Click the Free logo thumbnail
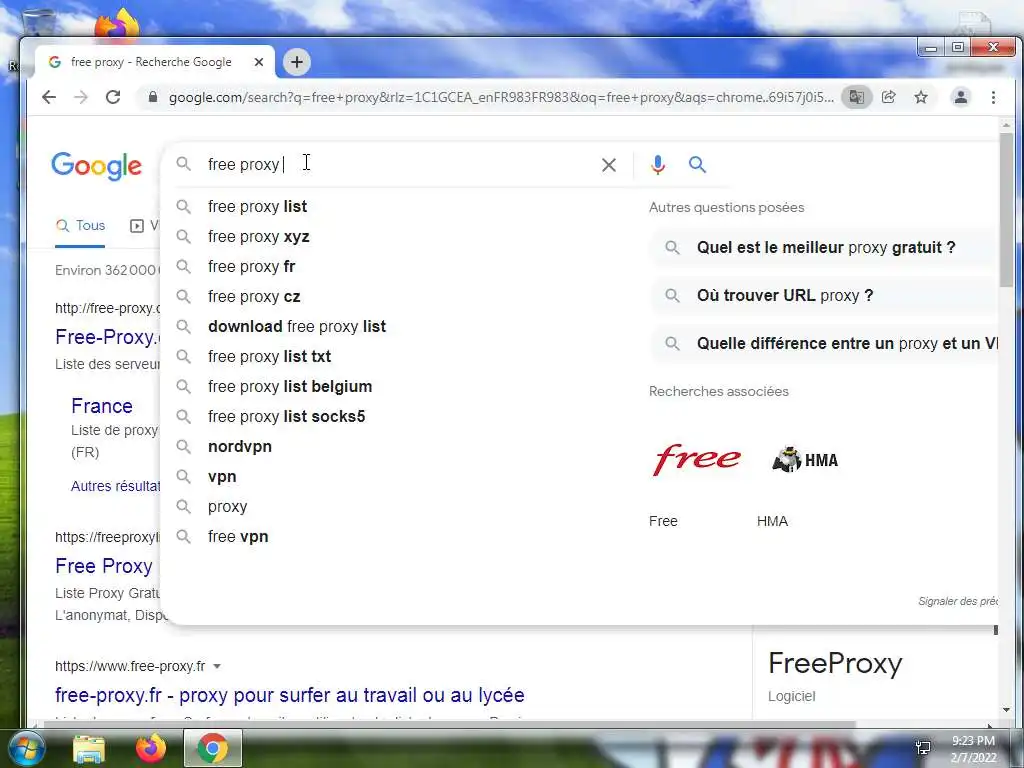The image size is (1024, 768). (x=697, y=459)
